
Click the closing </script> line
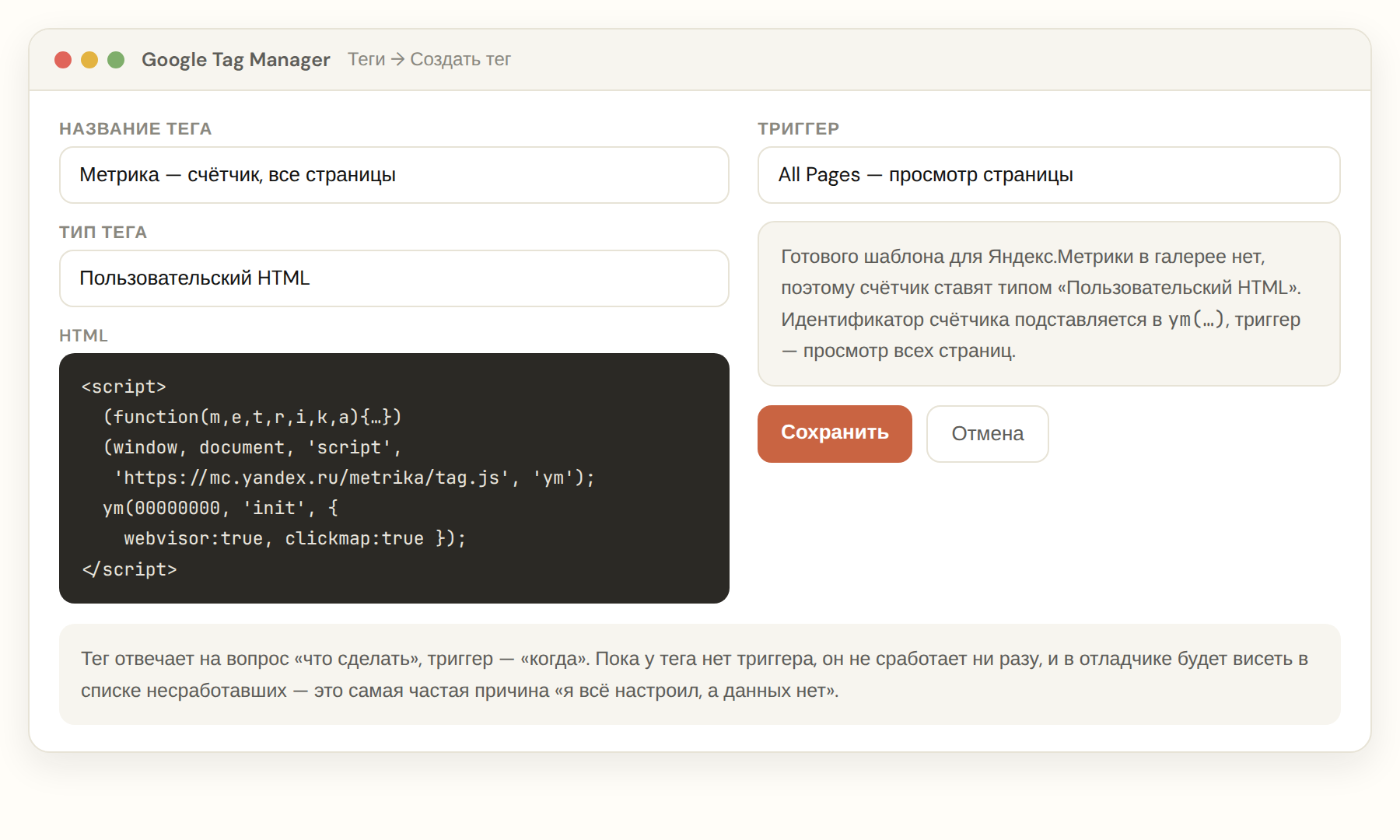pyautogui.click(x=129, y=569)
